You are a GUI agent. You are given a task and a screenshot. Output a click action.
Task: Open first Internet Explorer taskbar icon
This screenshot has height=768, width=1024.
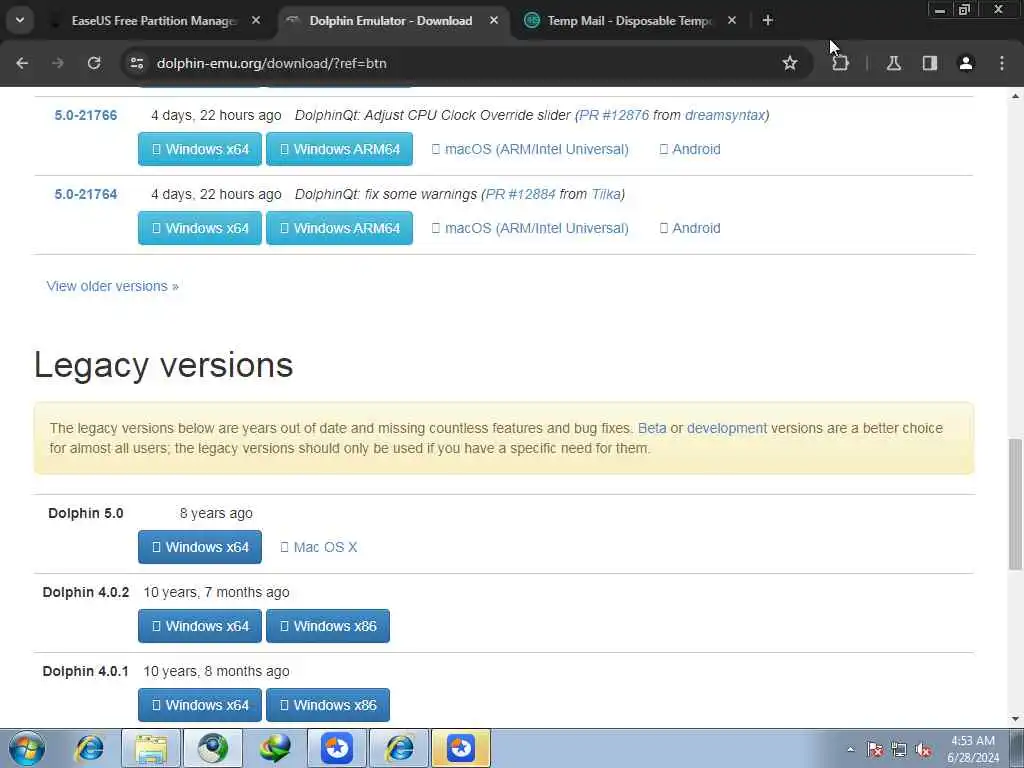point(89,748)
